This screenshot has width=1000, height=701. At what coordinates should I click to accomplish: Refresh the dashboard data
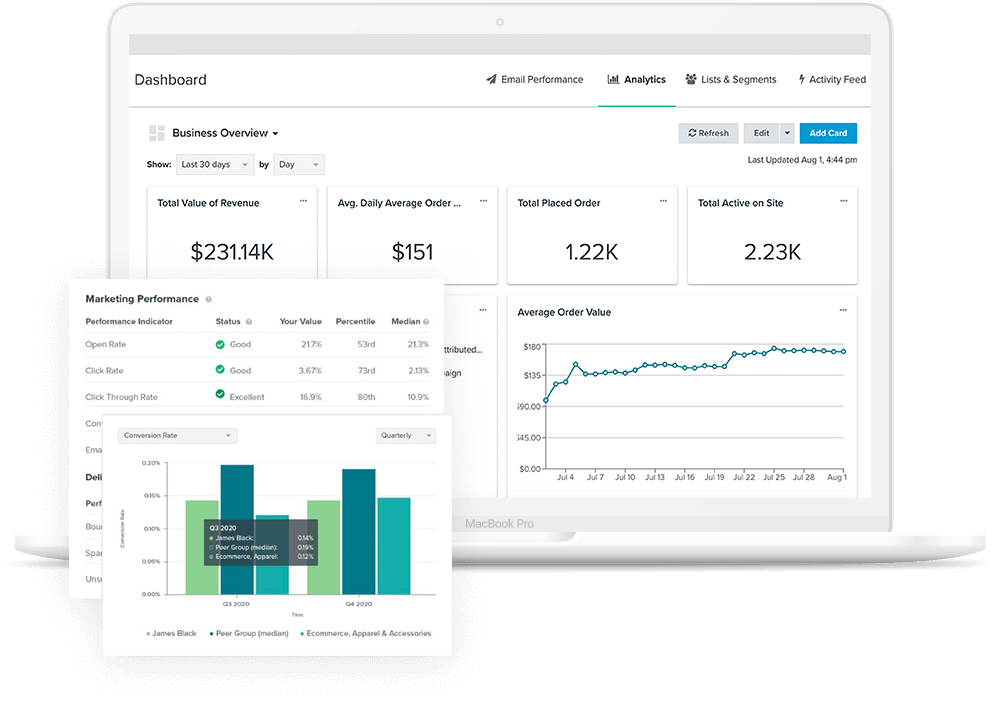[708, 133]
